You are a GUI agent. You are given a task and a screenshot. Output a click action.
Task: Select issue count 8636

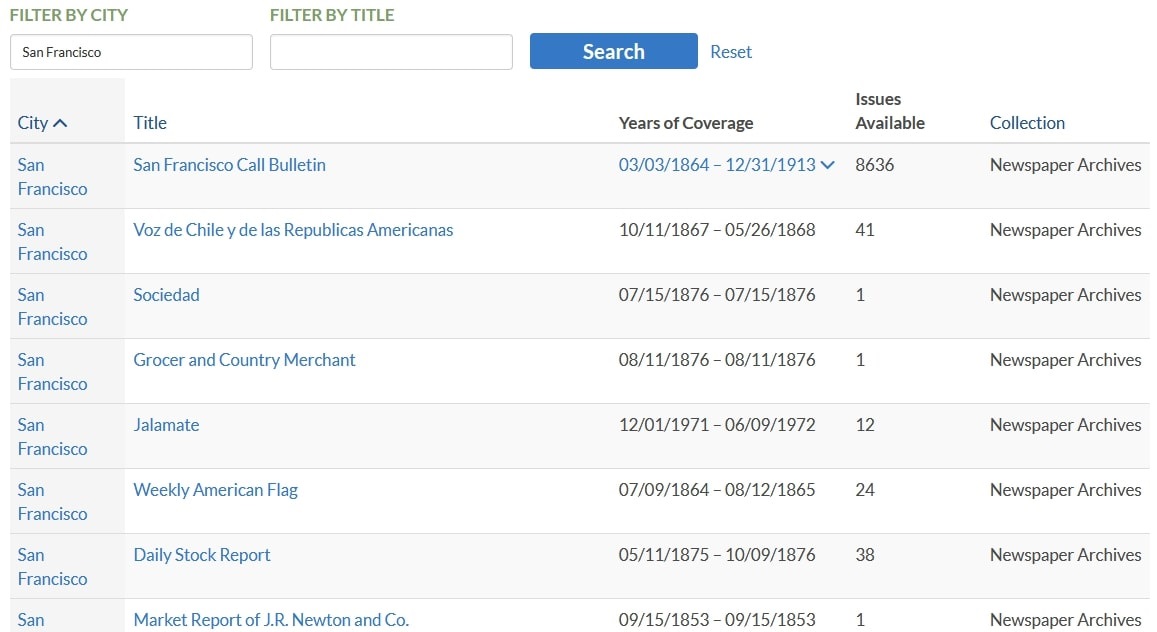(x=874, y=165)
